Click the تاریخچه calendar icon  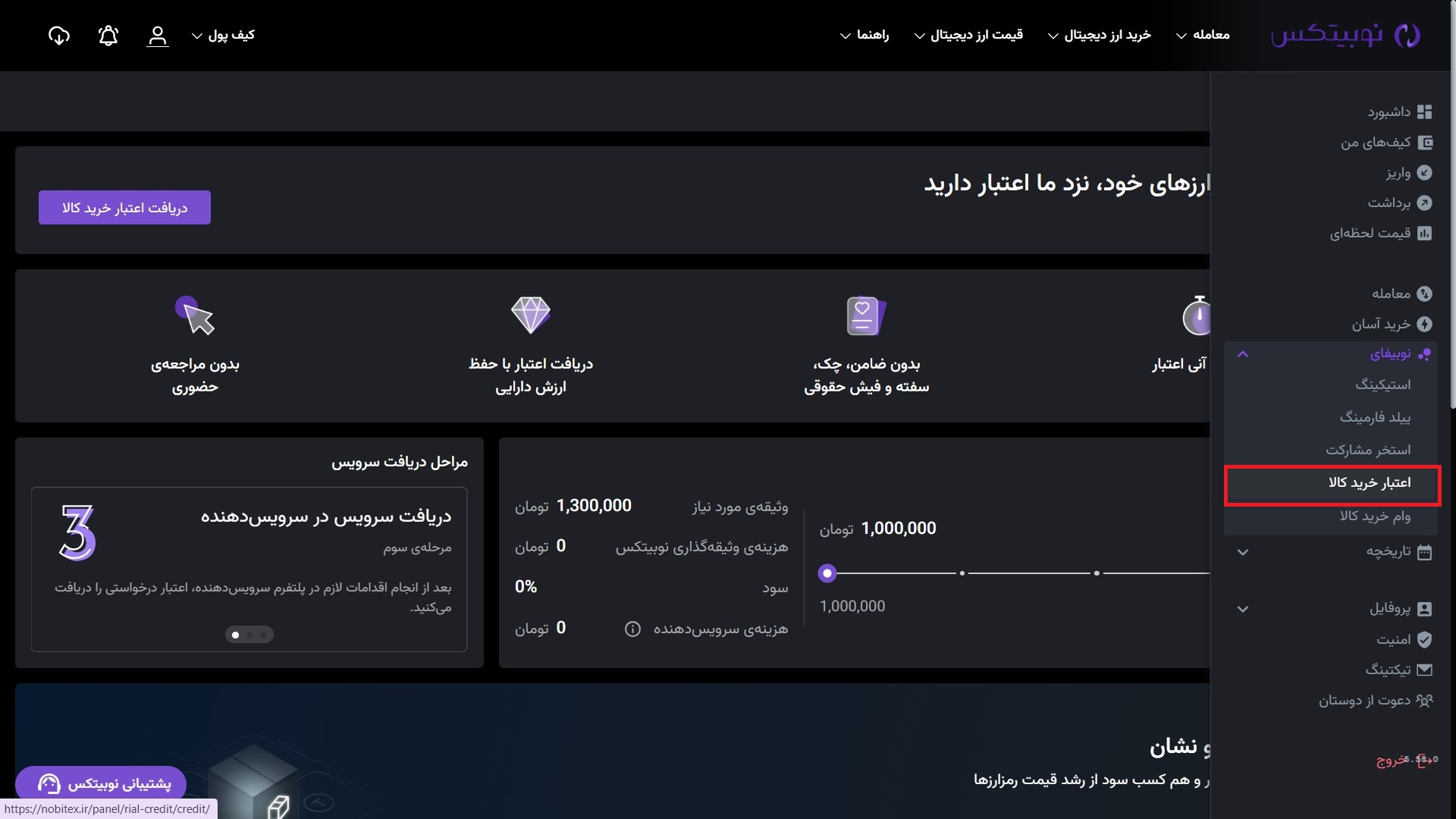(x=1424, y=552)
